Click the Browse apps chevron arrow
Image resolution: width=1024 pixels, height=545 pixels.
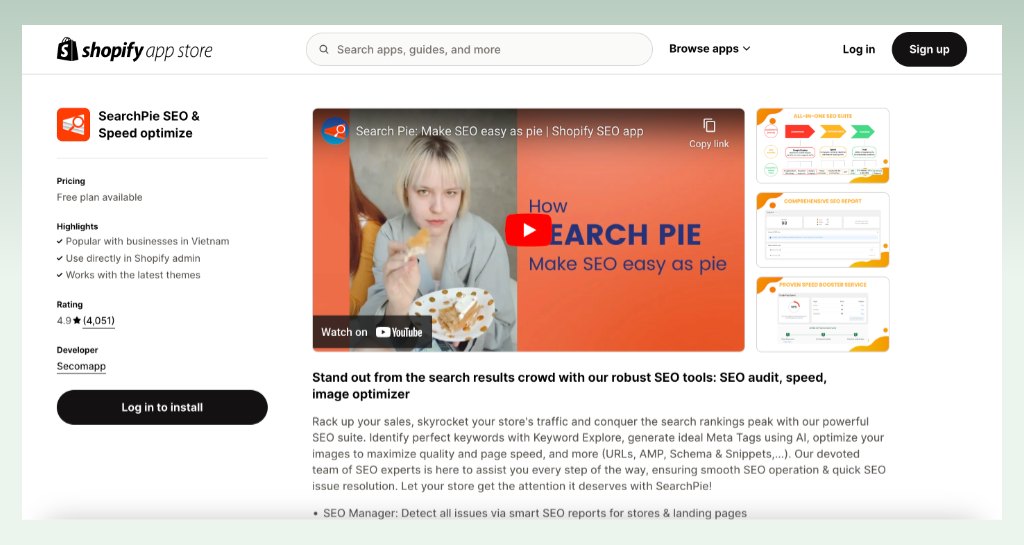click(x=746, y=49)
